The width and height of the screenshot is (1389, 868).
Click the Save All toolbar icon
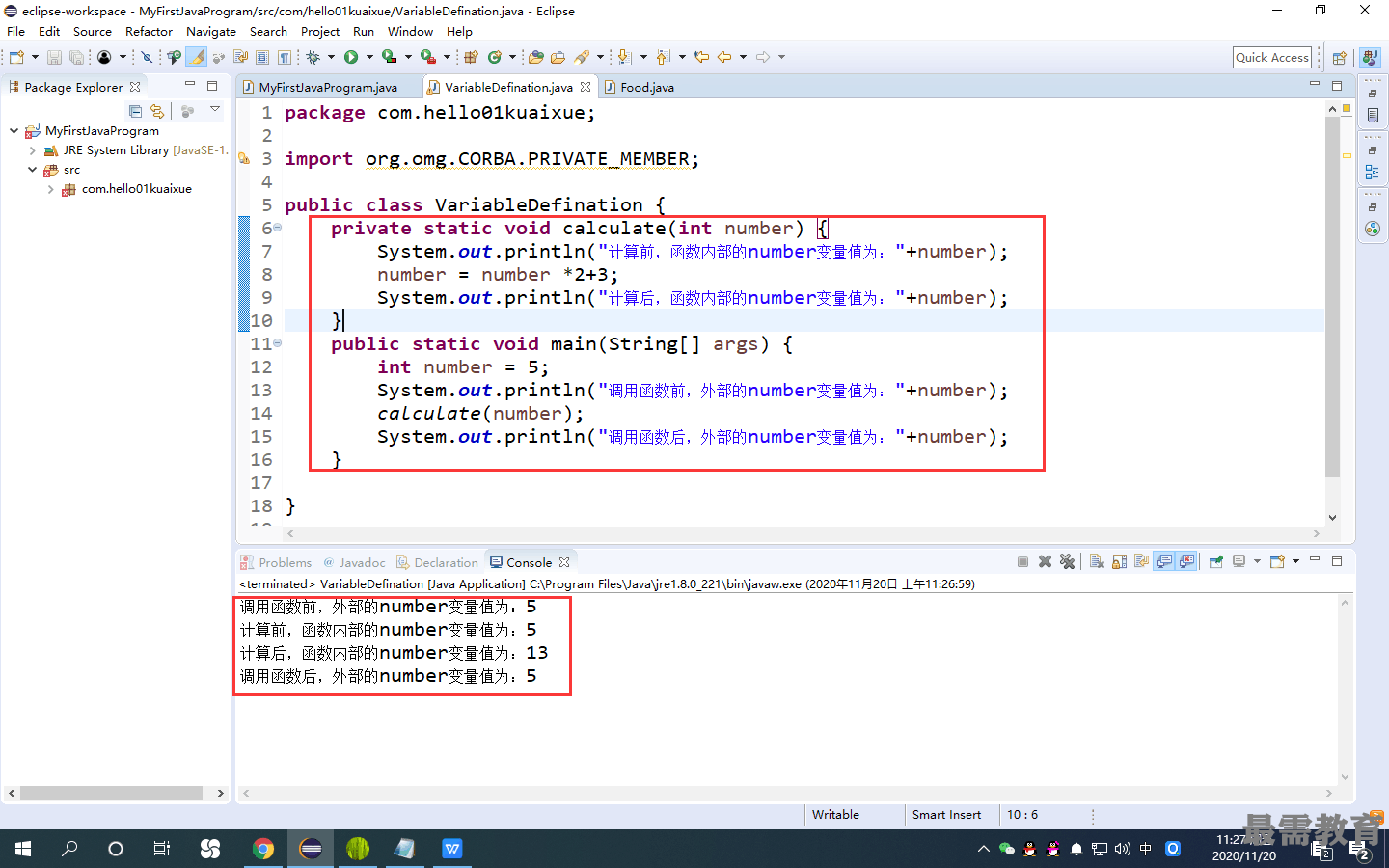(x=76, y=58)
